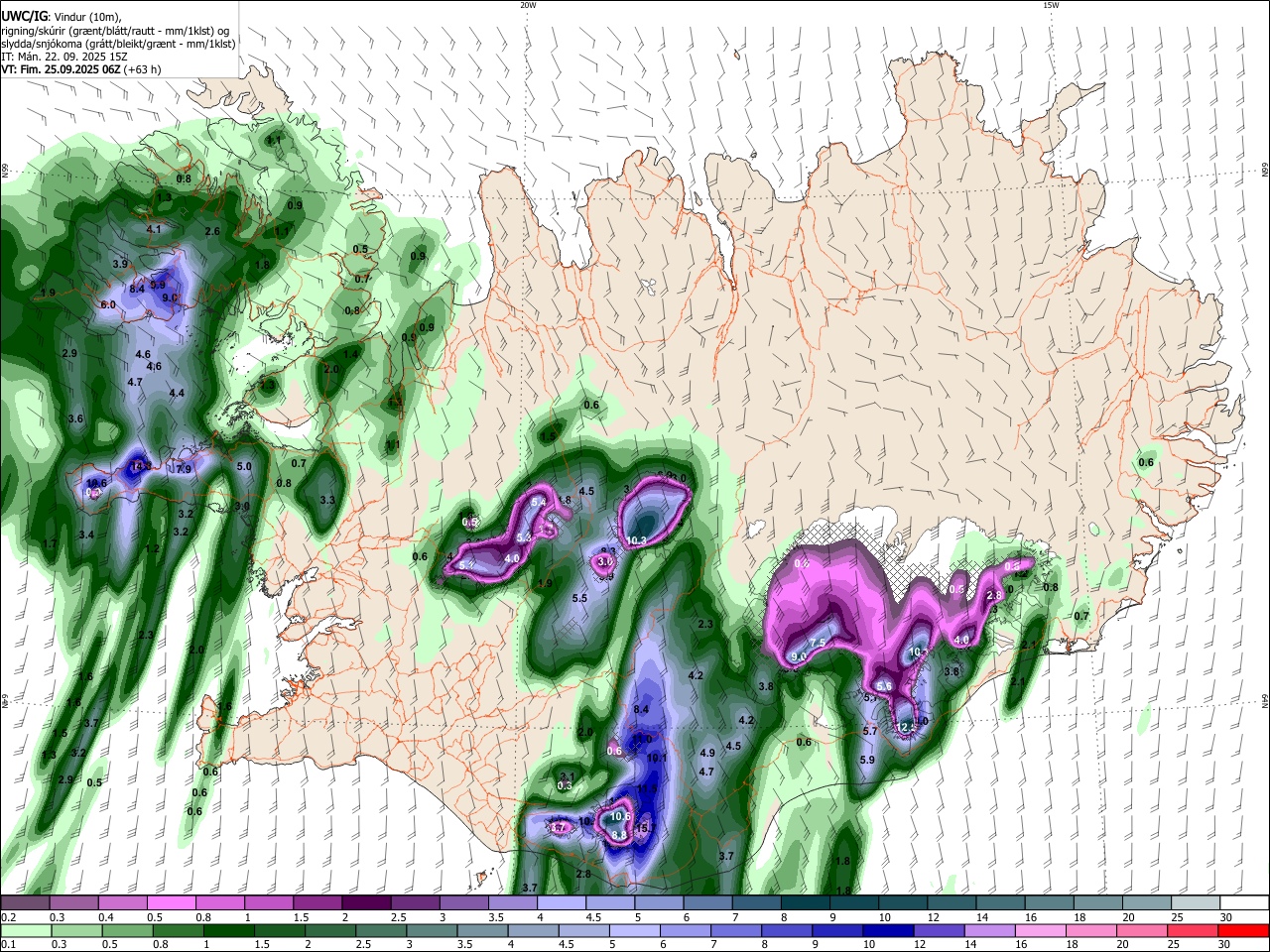Click the '3.6' precipitation value
The height and width of the screenshot is (952, 1270).
[x=75, y=419]
